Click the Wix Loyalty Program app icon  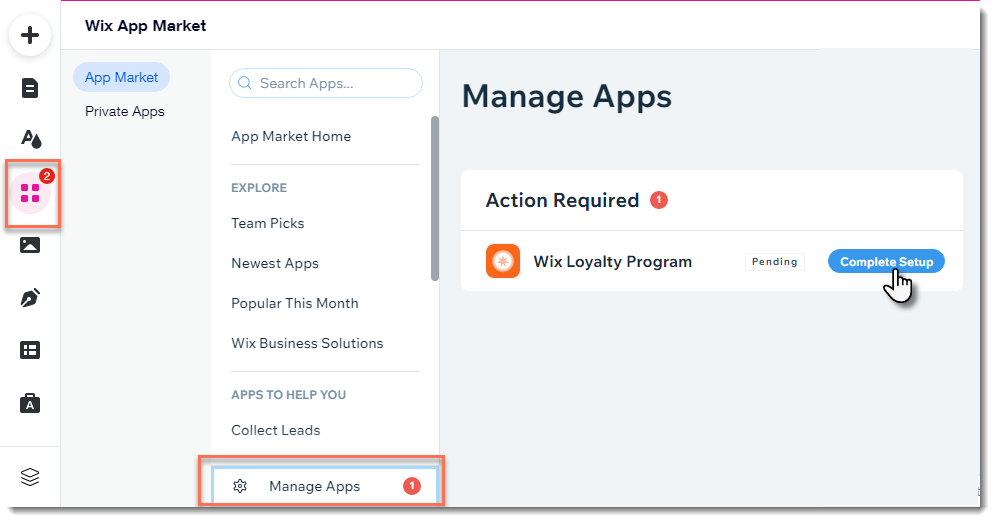[x=503, y=261]
